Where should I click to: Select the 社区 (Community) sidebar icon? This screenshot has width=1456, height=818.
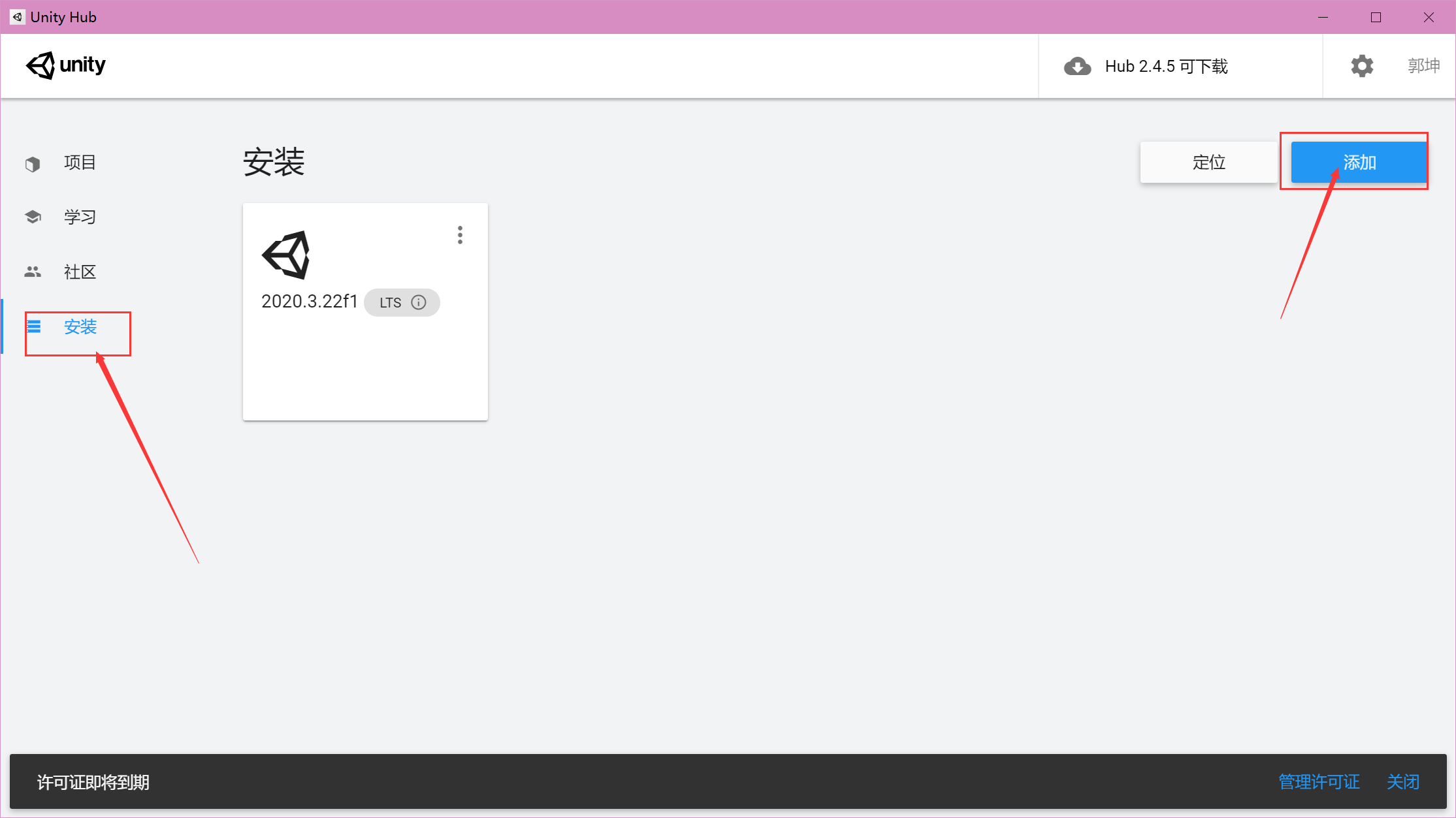(33, 272)
